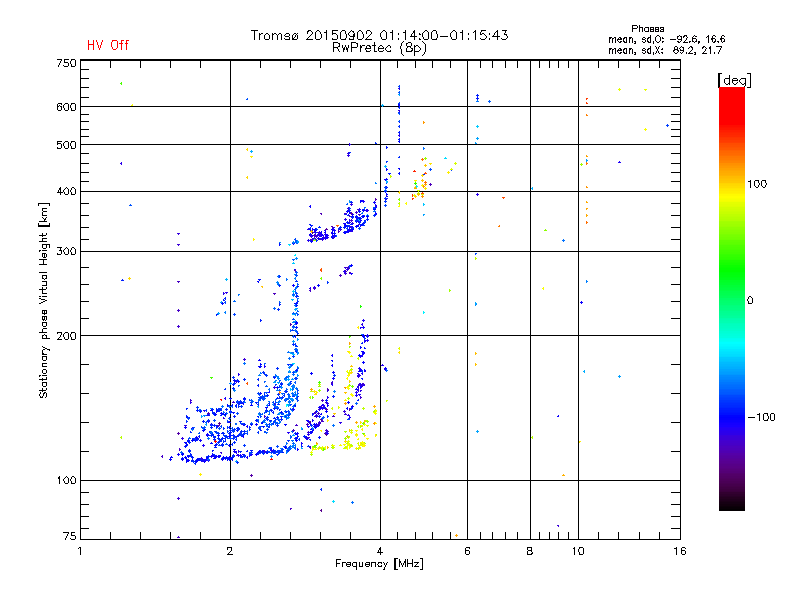Click the x-axis '16' tick label
Image resolution: width=800 pixels, height=600 pixels.
click(680, 551)
